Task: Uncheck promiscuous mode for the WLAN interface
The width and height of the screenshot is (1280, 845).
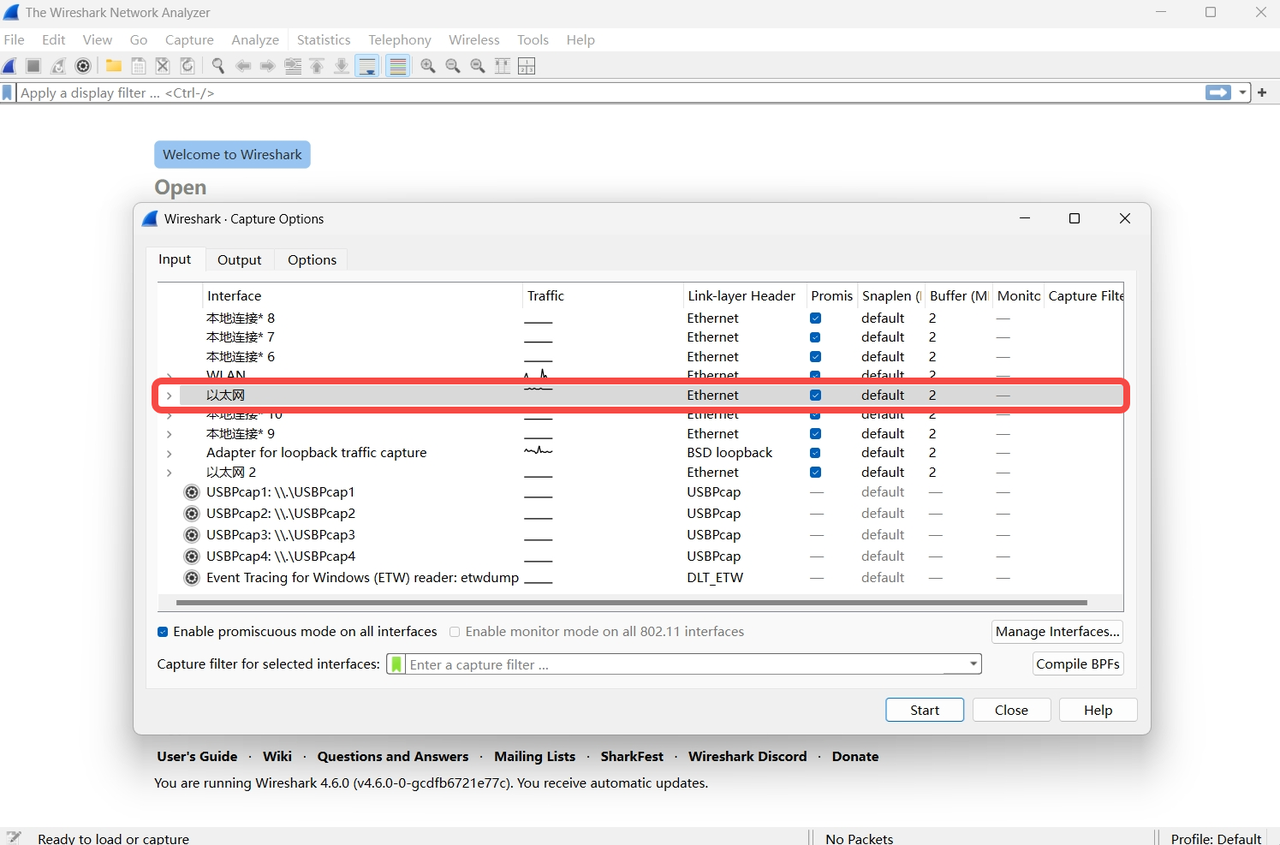Action: click(x=815, y=375)
